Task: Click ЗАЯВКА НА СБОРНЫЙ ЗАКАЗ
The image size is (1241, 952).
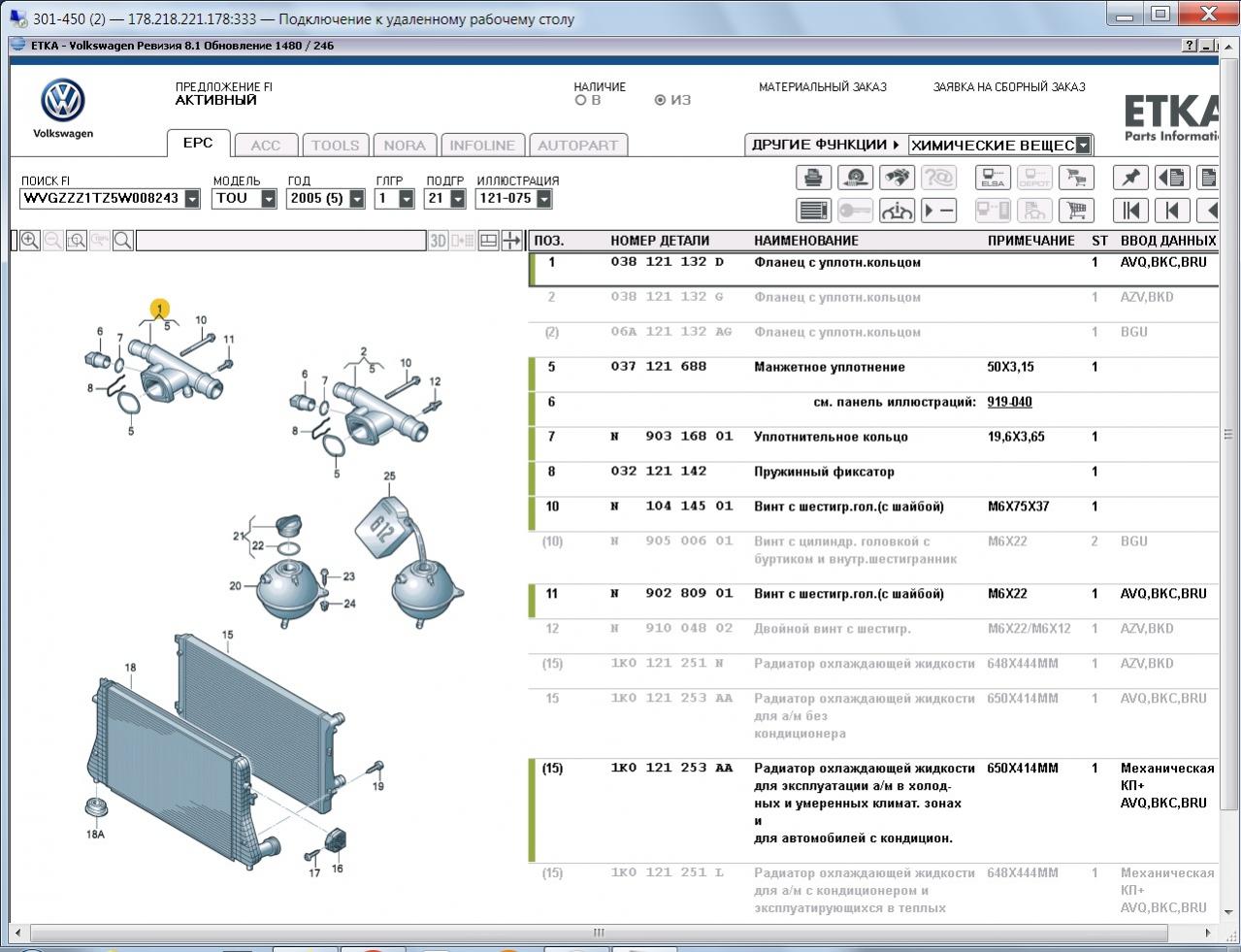Action: click(x=1009, y=87)
